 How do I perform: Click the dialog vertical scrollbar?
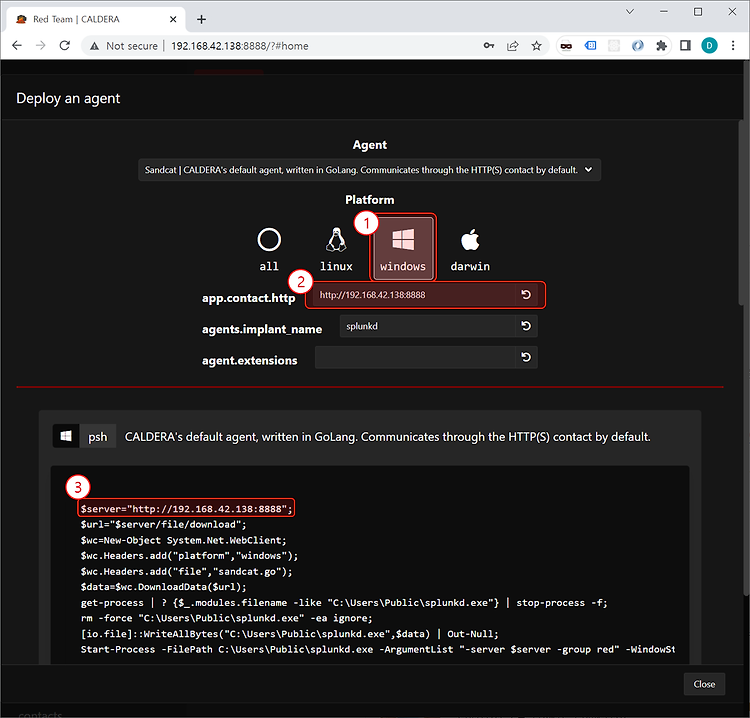(741, 211)
